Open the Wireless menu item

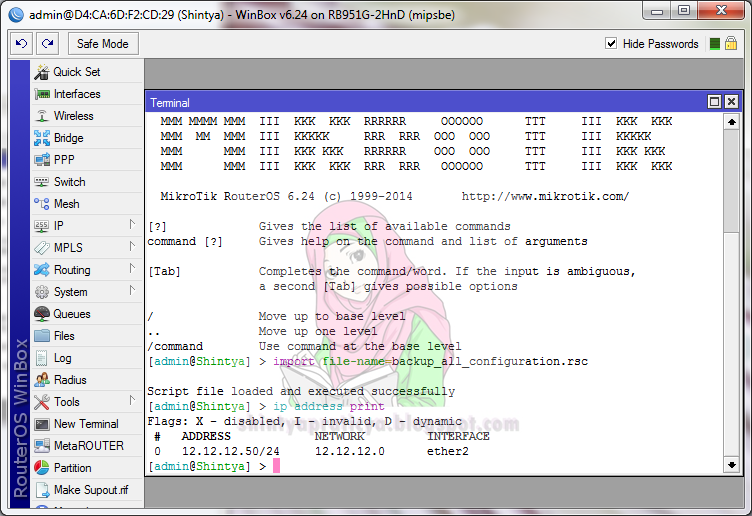[x=88, y=116]
